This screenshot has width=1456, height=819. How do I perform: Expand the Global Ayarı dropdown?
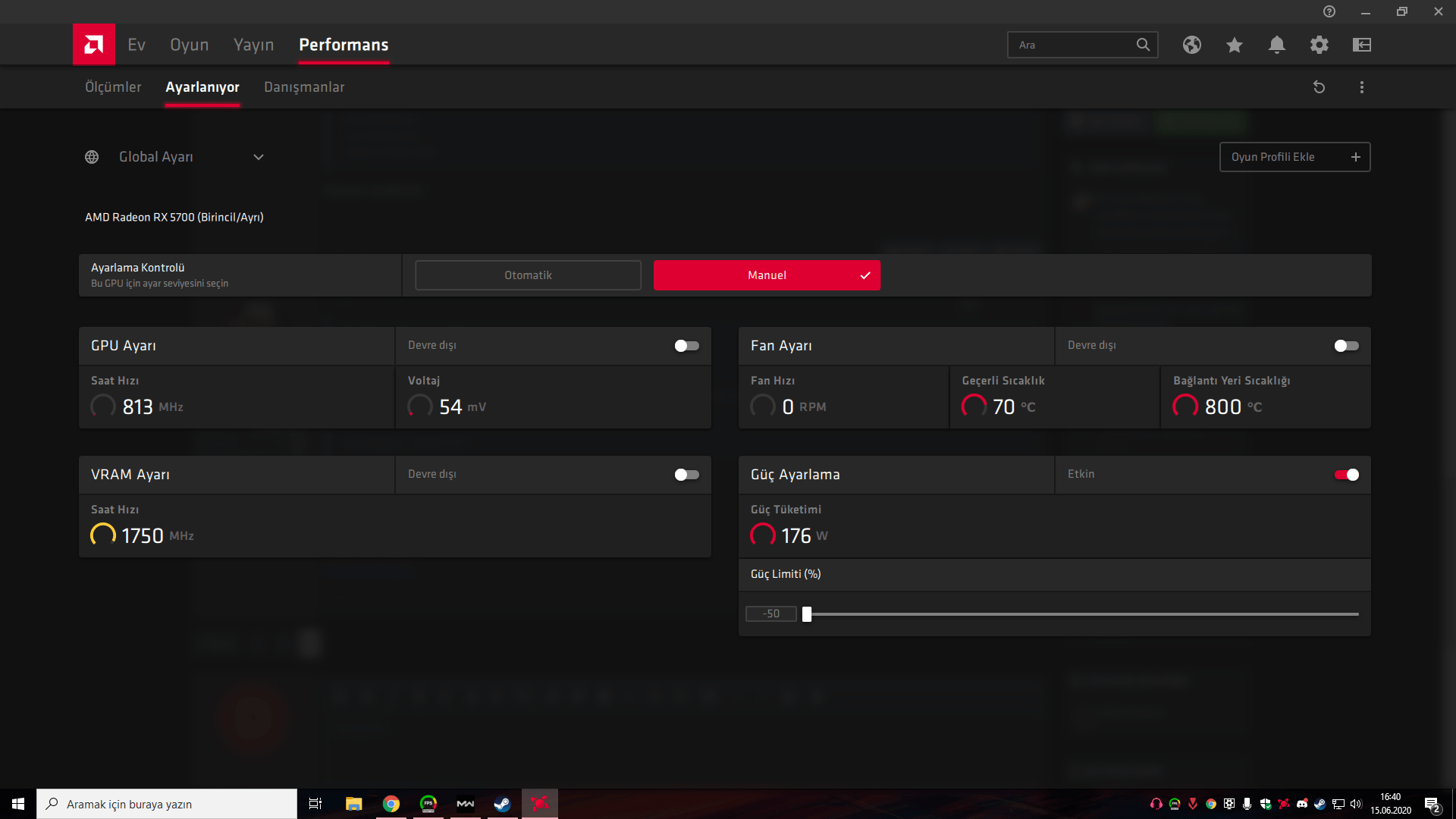click(x=258, y=157)
